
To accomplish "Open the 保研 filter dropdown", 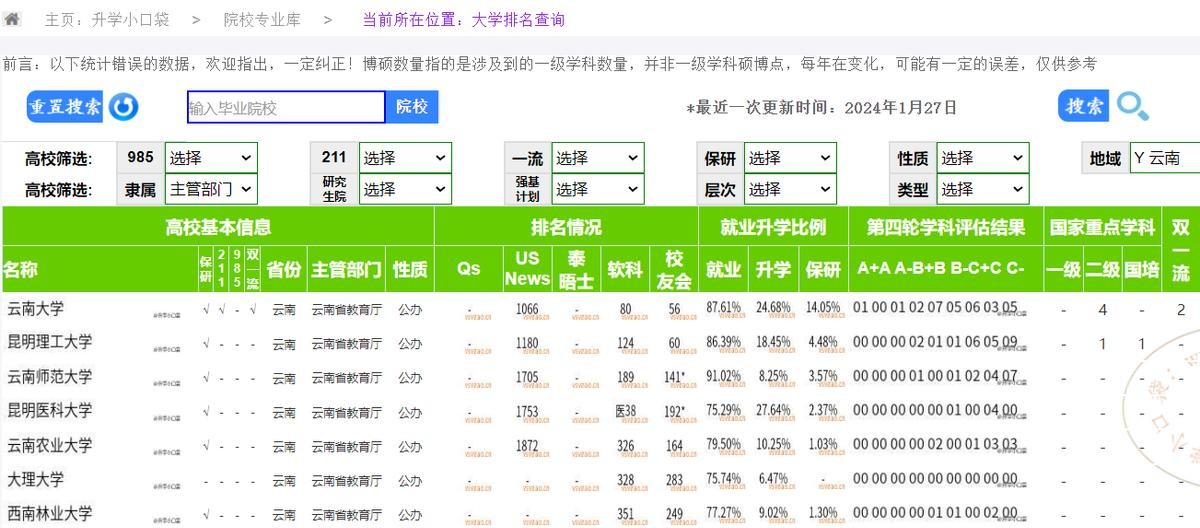I will pyautogui.click(x=789, y=158).
